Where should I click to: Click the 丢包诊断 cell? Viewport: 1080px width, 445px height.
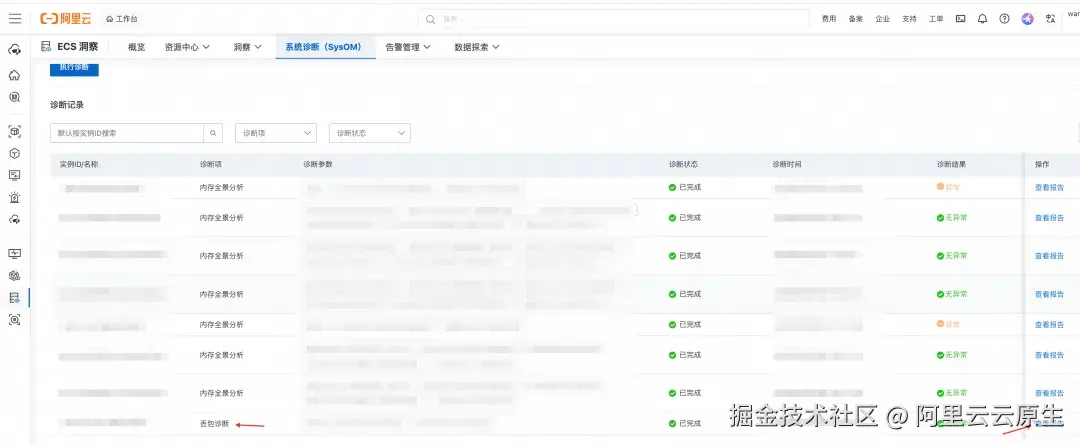pos(214,424)
